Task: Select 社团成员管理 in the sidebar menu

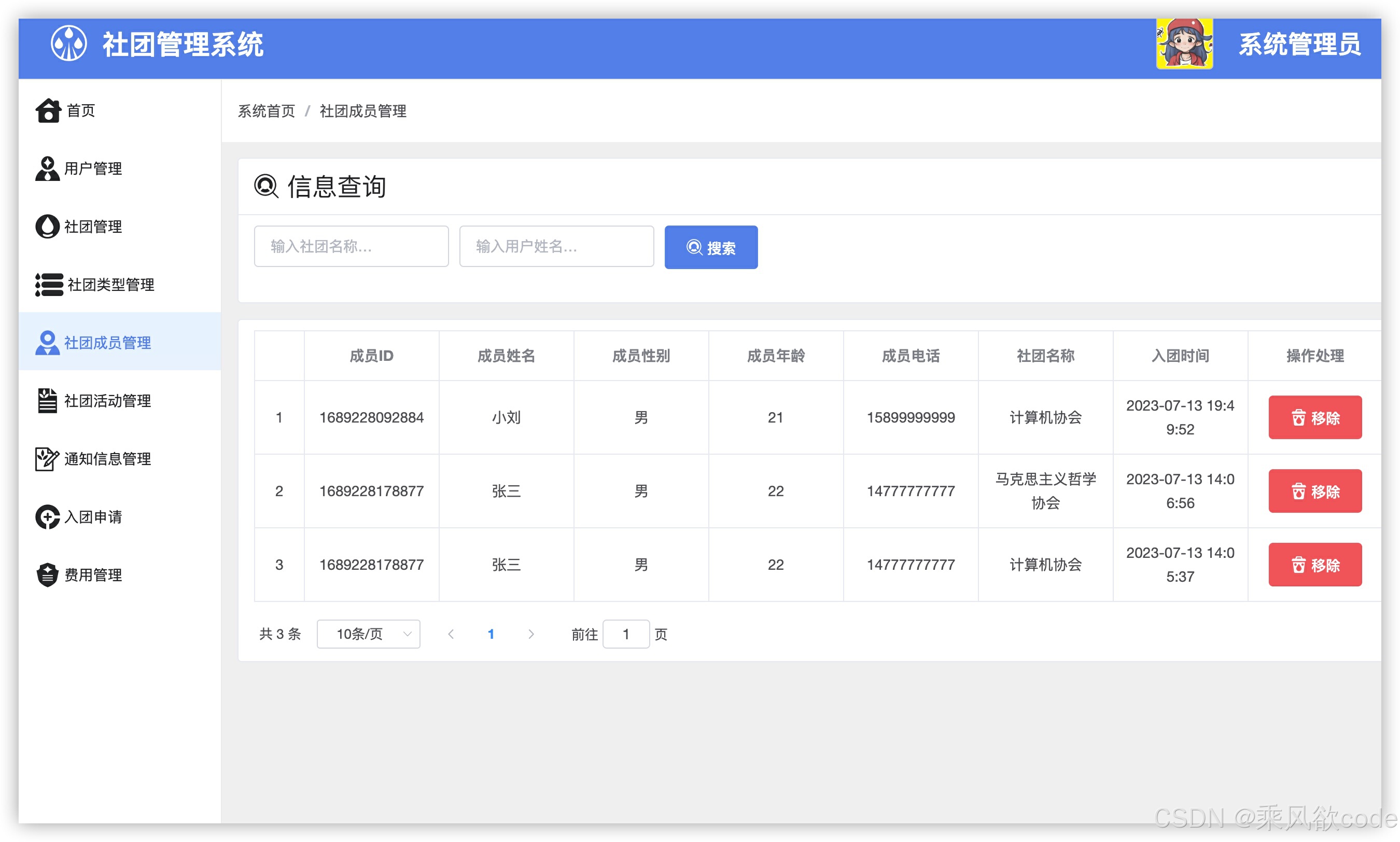Action: 107,343
